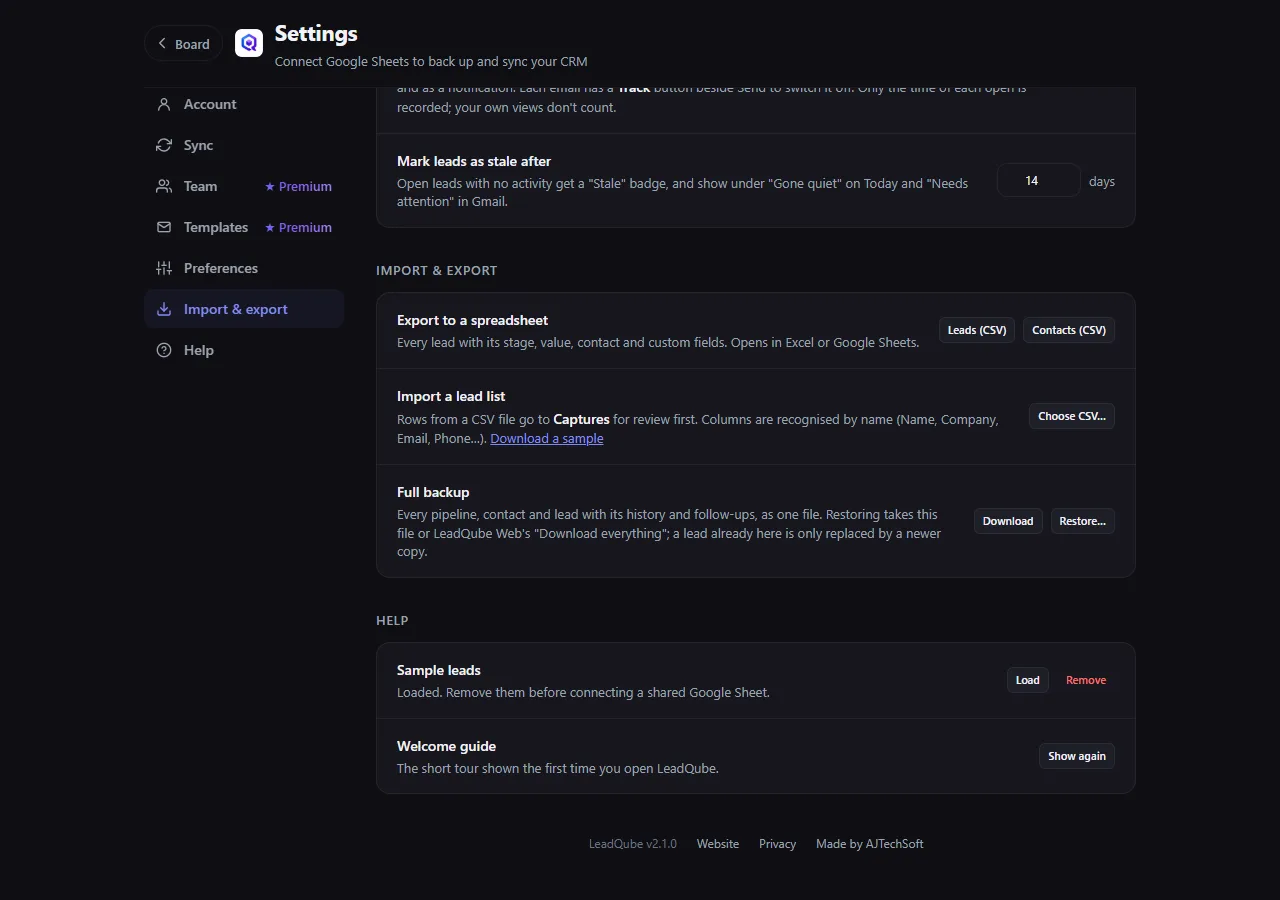
Task: Click the LeadQube v2.1.0 version text
Action: [x=633, y=844]
